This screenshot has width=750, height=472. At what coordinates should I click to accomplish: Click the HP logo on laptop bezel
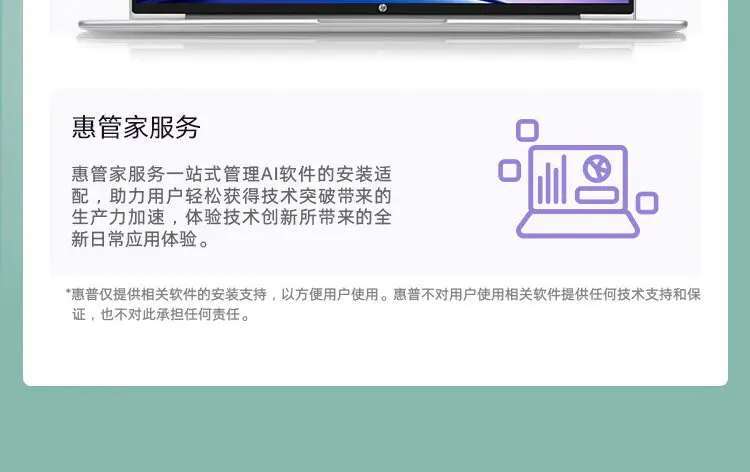pyautogui.click(x=383, y=8)
